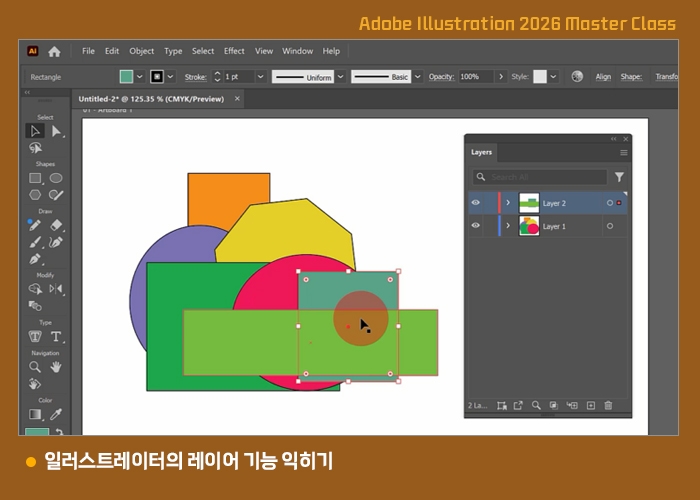Open the stroke weight 1 pt dropdown
Viewport: 700px width, 500px height.
point(261,77)
